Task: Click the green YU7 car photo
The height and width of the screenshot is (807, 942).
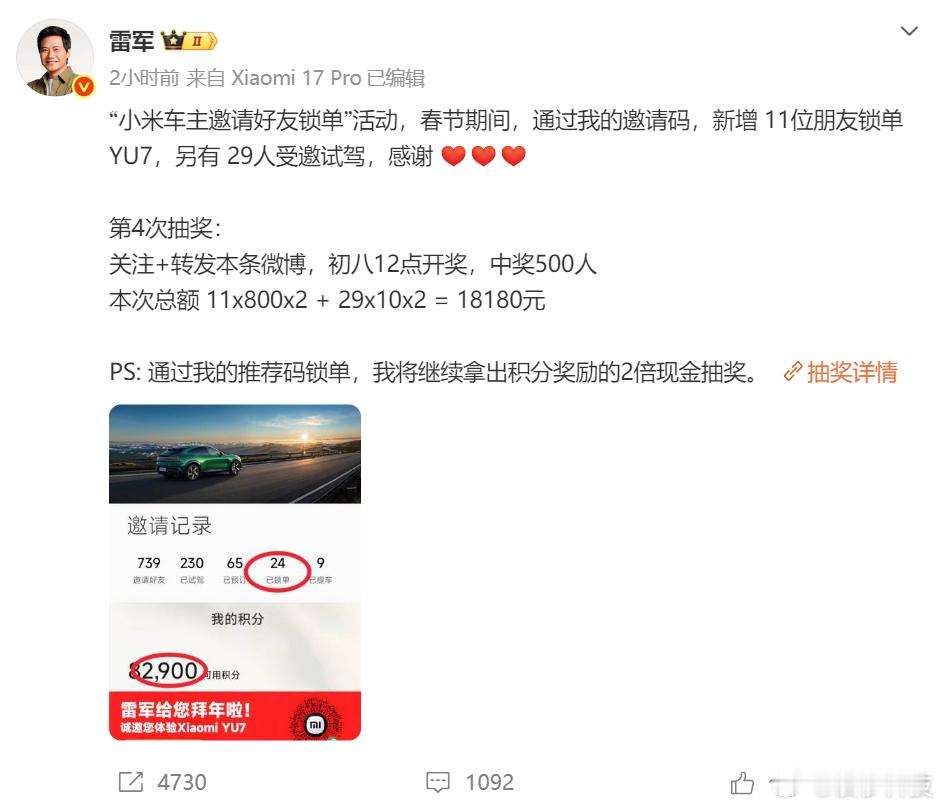Action: 235,454
